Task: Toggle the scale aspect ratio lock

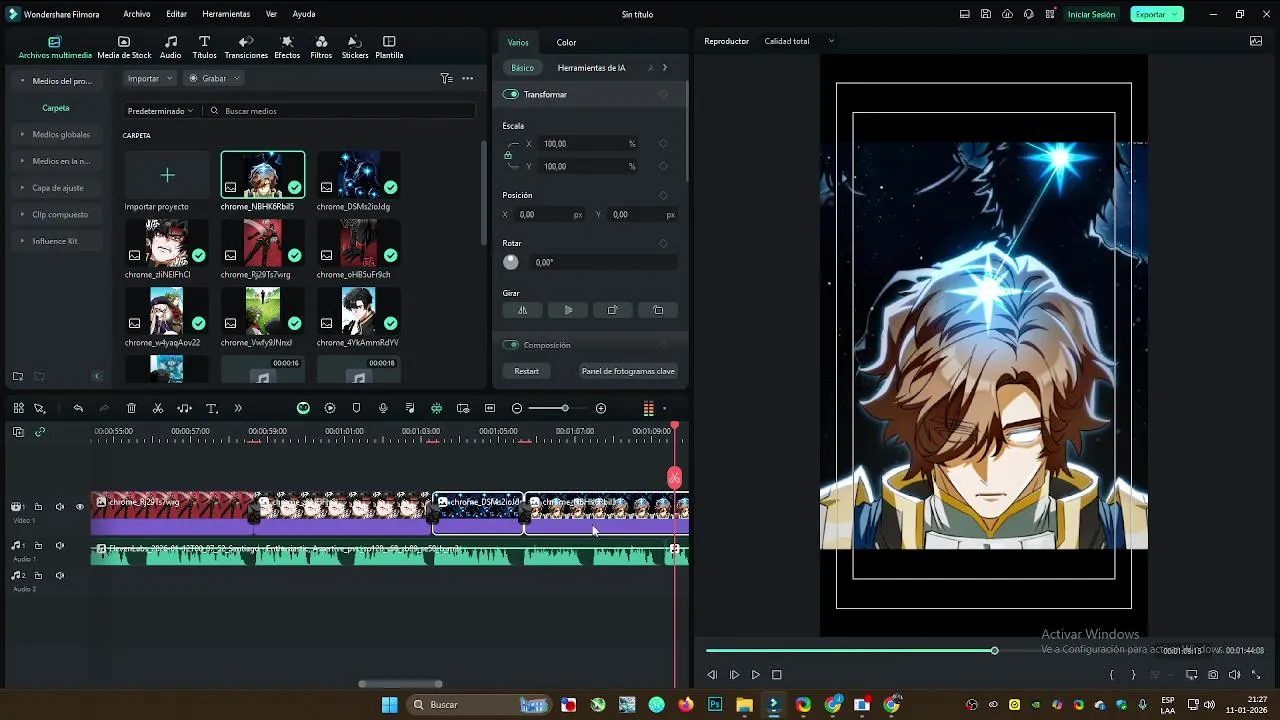Action: (x=508, y=155)
